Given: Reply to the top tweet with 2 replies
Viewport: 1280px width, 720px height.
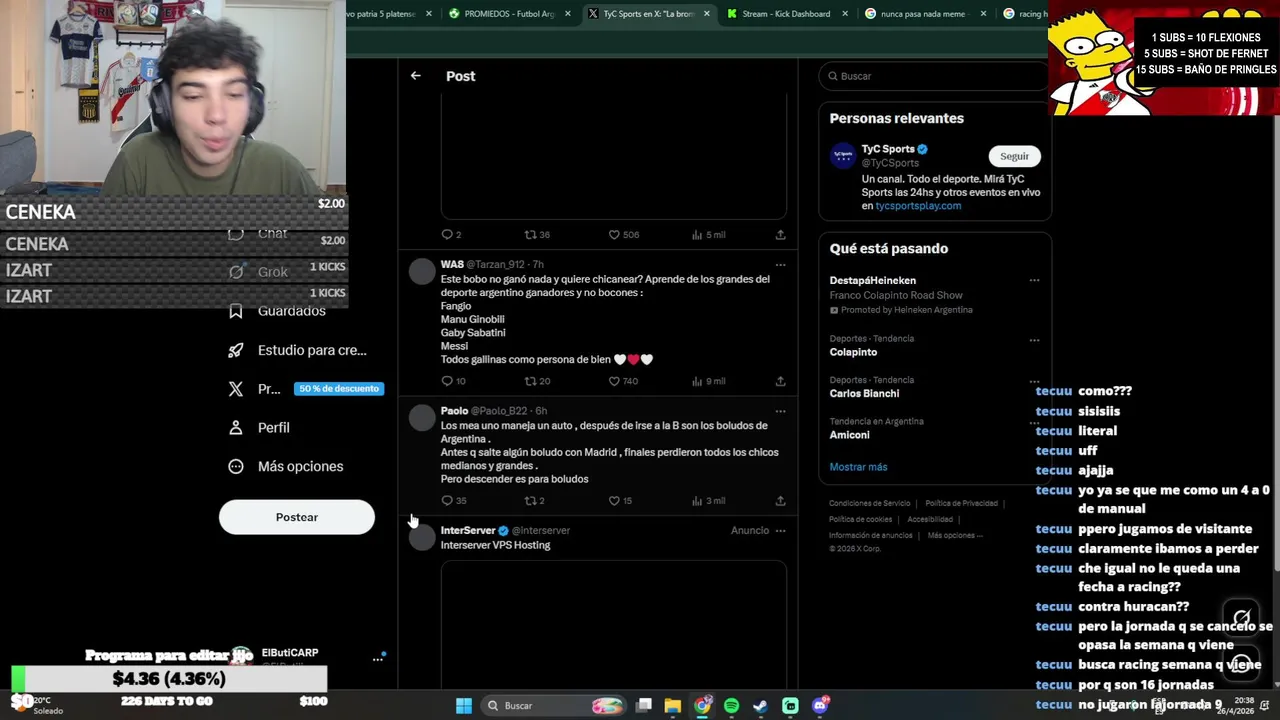Looking at the screenshot, I should 450,235.
